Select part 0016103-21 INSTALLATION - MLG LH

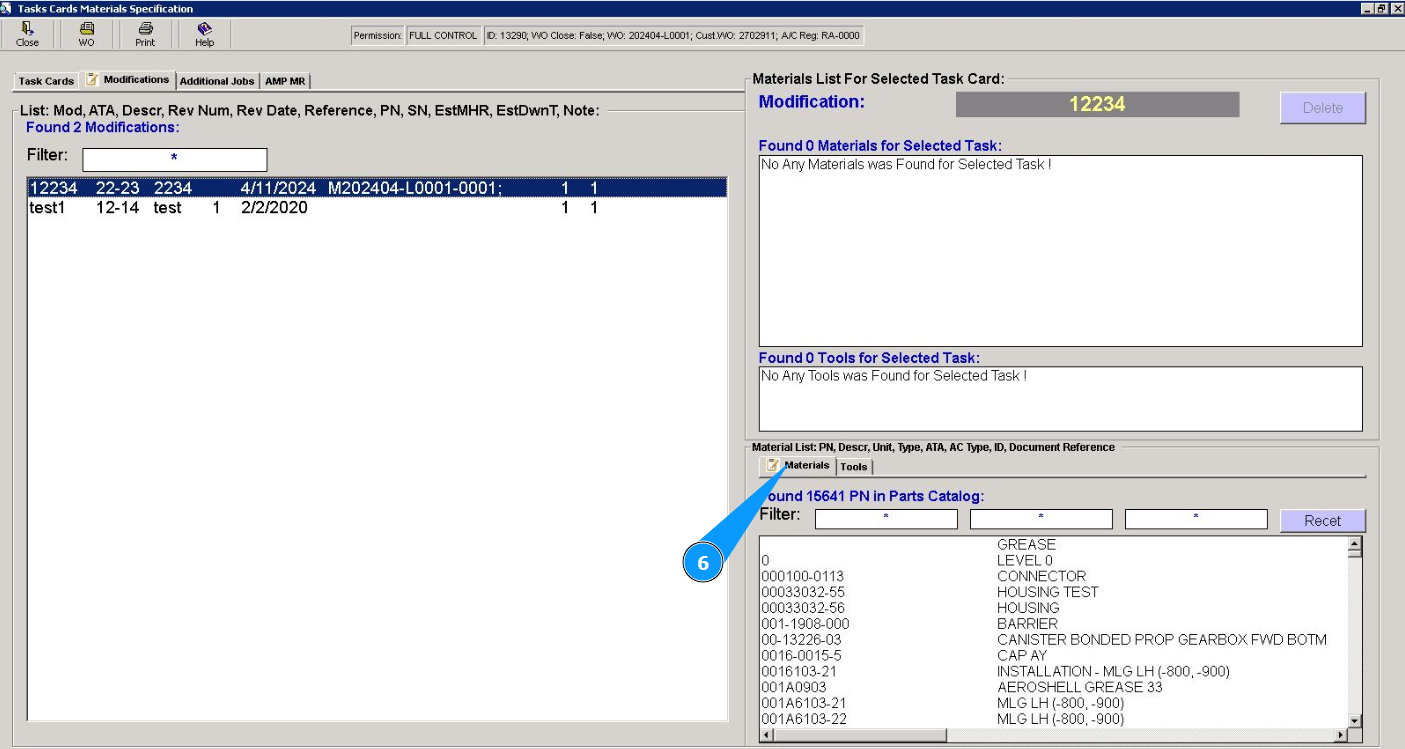point(1053,672)
